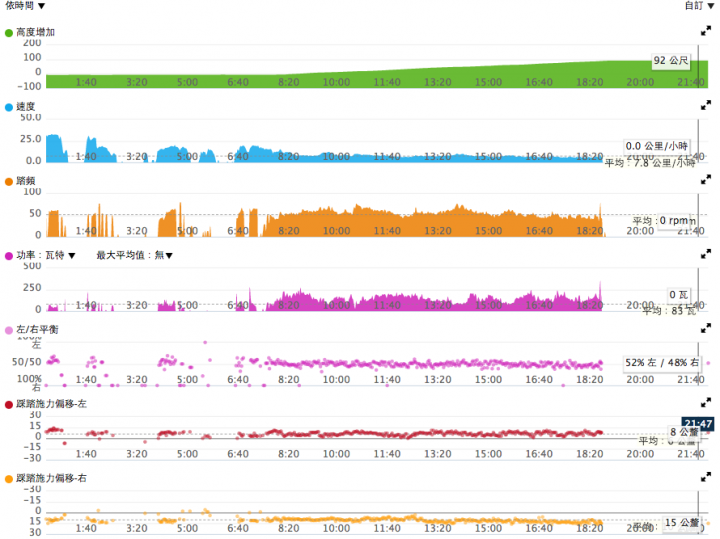Click 10:00 on the elevation chart axis
This screenshot has height=539, width=720.
click(x=336, y=82)
